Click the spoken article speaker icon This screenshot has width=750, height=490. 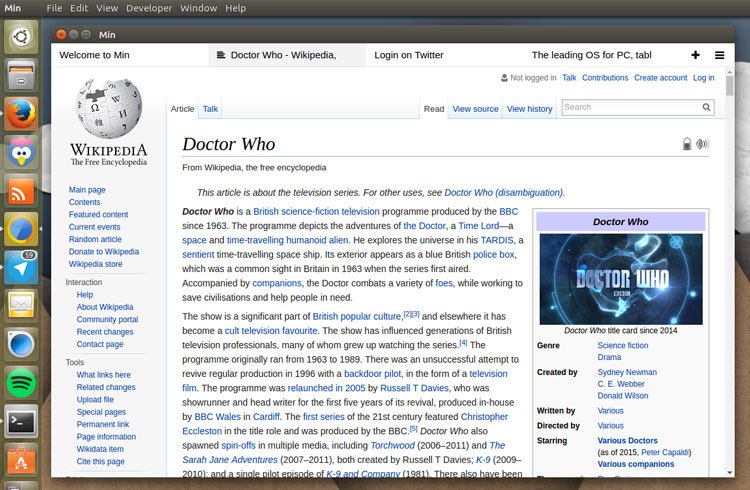coord(702,144)
